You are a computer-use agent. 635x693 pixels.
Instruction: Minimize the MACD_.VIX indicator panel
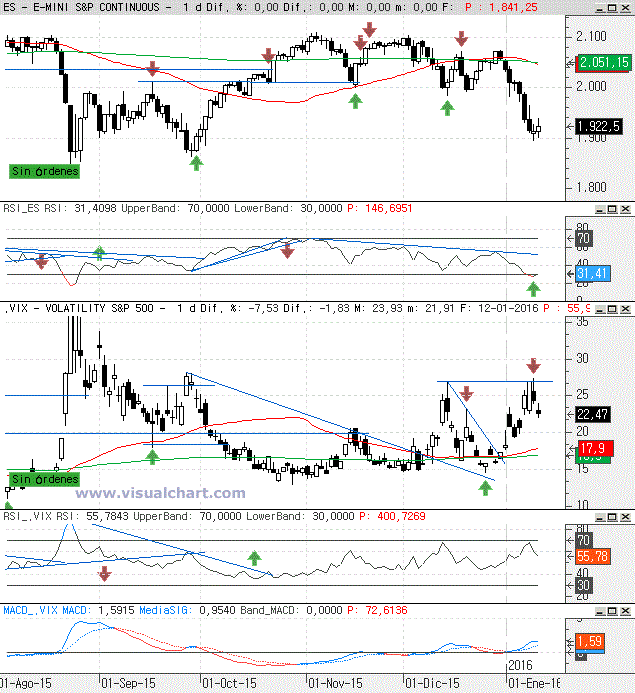(600, 611)
